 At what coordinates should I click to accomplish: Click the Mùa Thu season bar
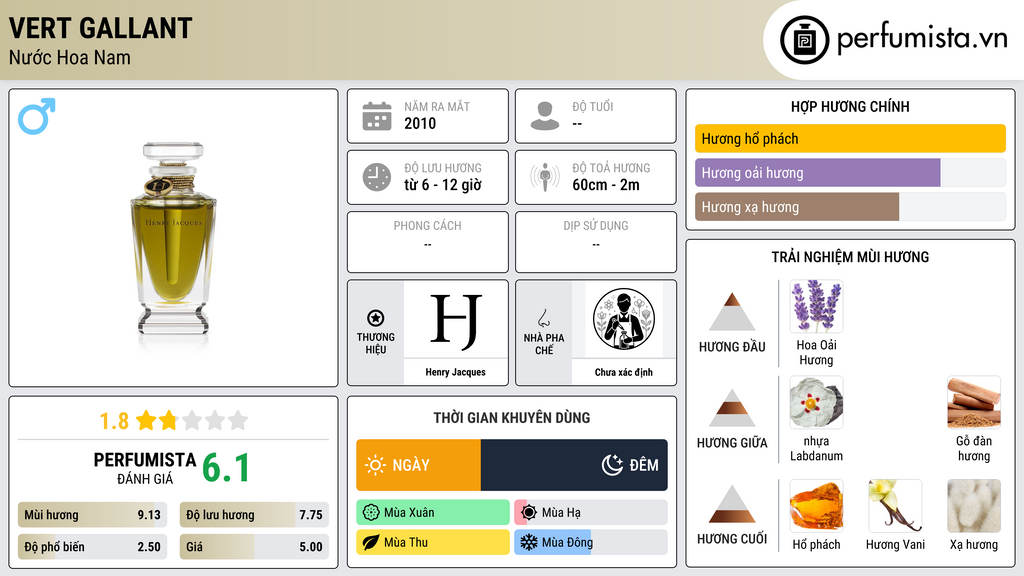433,542
